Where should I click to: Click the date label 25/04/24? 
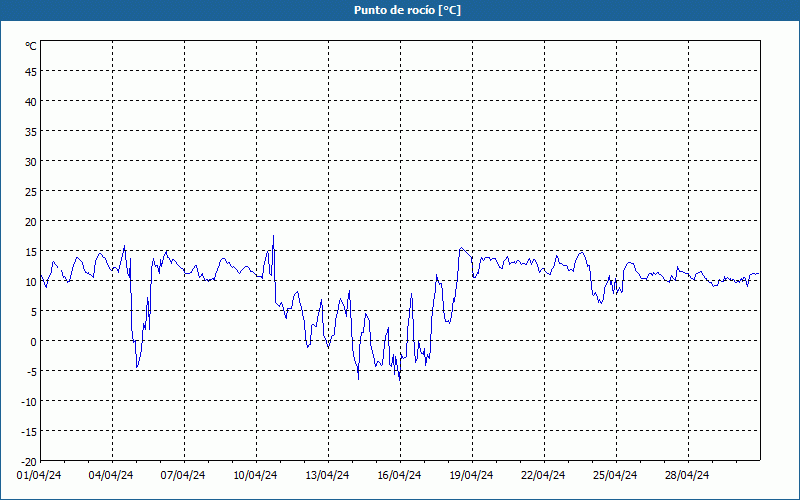pyautogui.click(x=615, y=475)
